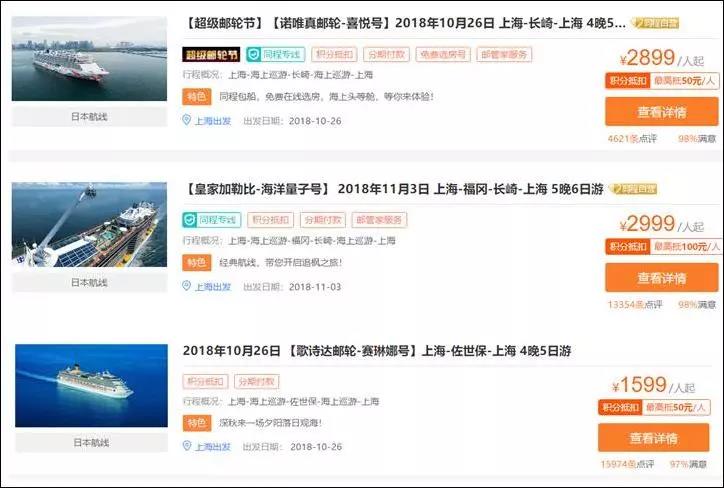Open 查看详情 for the ¥1599 cruise
The height and width of the screenshot is (488, 724).
[653, 438]
